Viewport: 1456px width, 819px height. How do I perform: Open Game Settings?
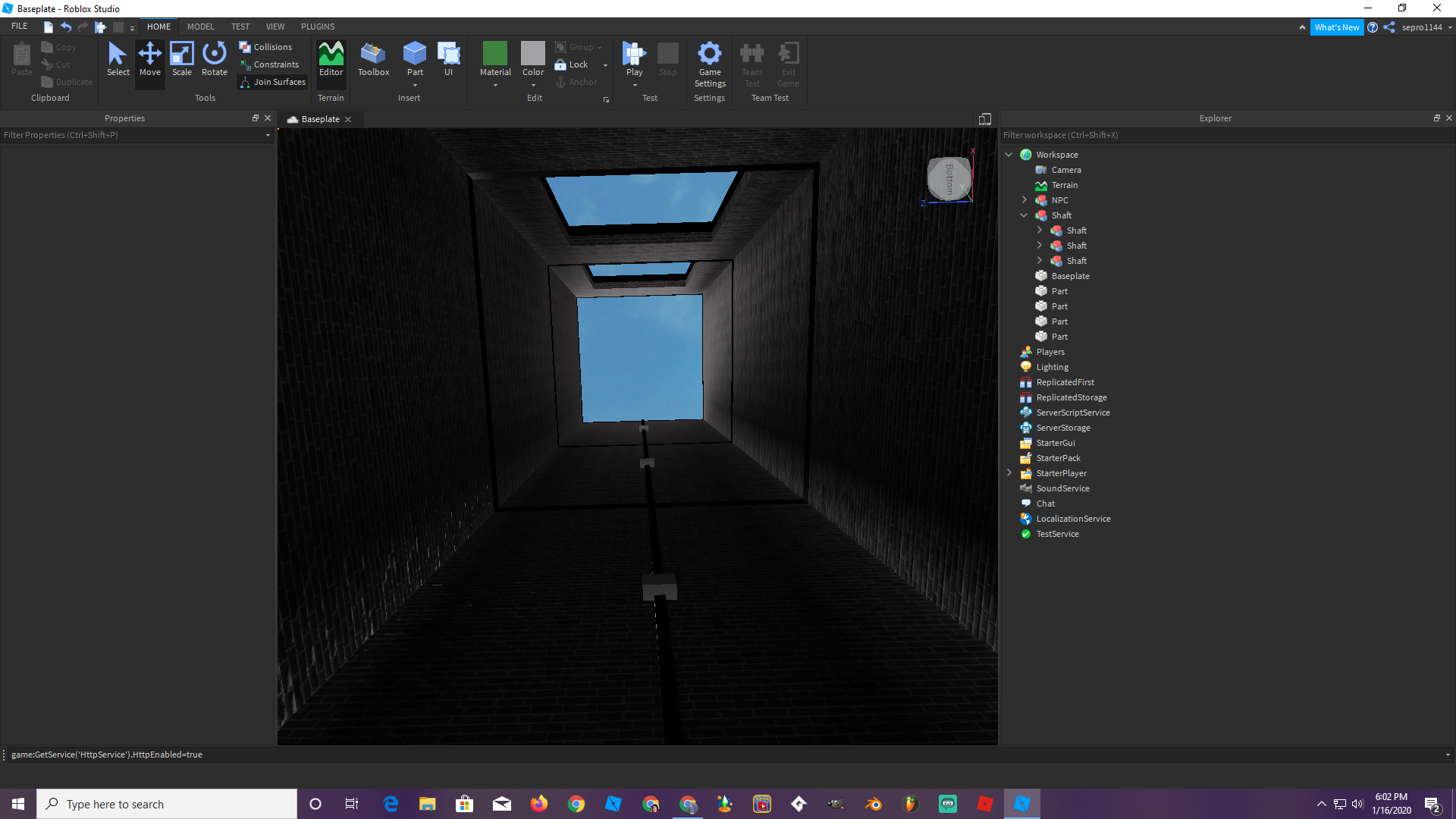tap(710, 63)
